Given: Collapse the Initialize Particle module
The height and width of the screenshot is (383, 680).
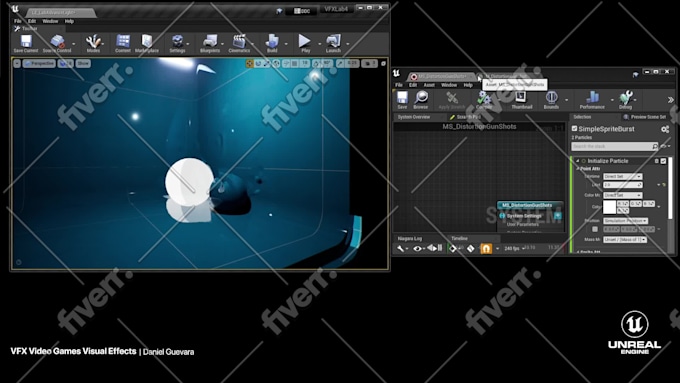Looking at the screenshot, I should click(578, 161).
